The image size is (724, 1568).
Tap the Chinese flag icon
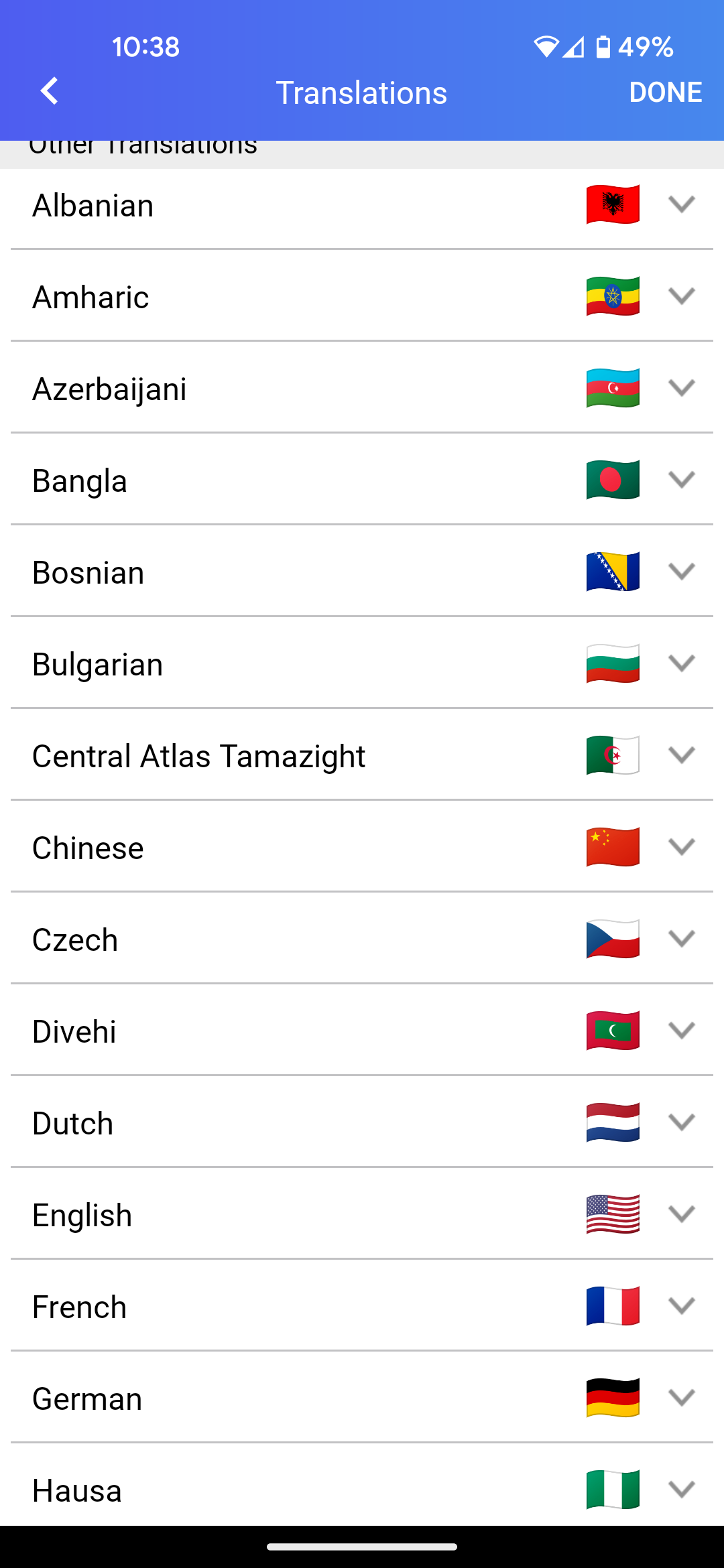tap(613, 847)
